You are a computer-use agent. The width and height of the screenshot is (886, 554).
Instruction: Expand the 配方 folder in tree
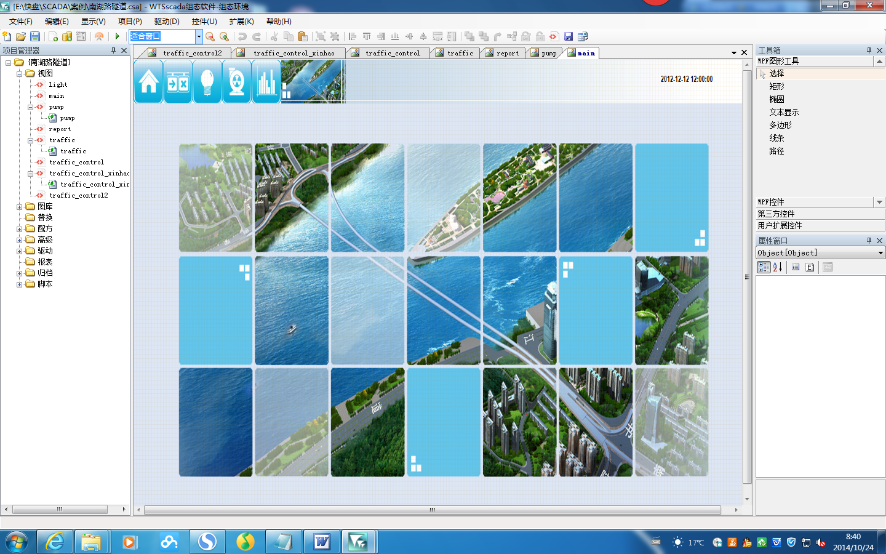click(x=19, y=228)
